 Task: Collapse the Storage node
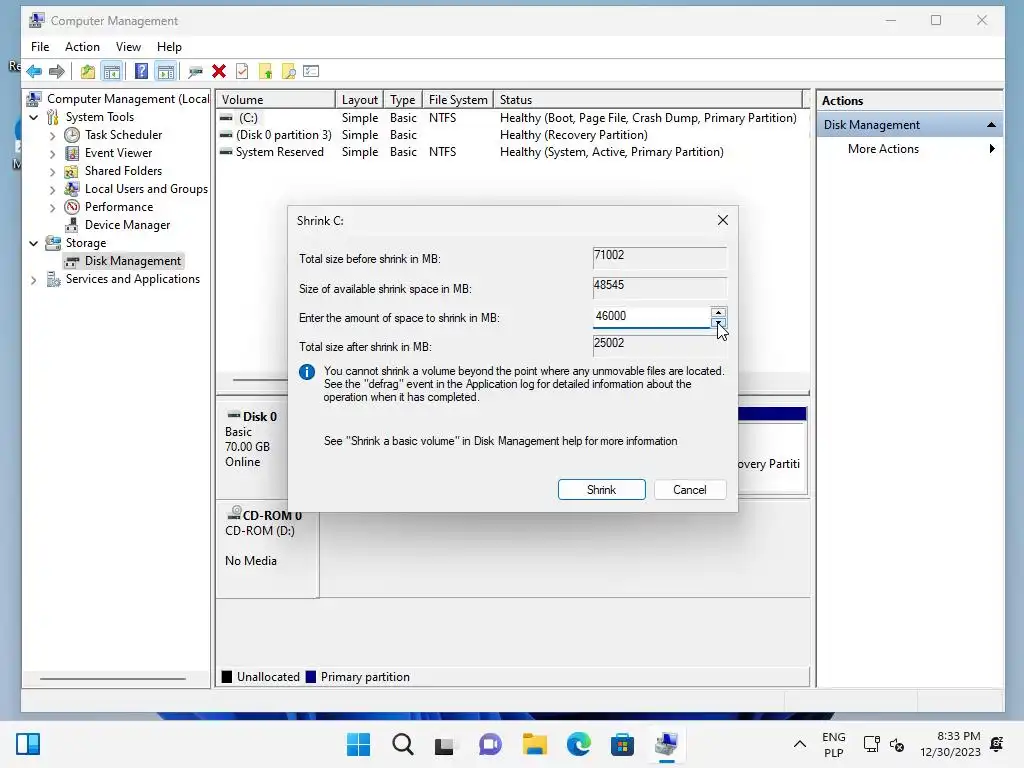click(34, 243)
